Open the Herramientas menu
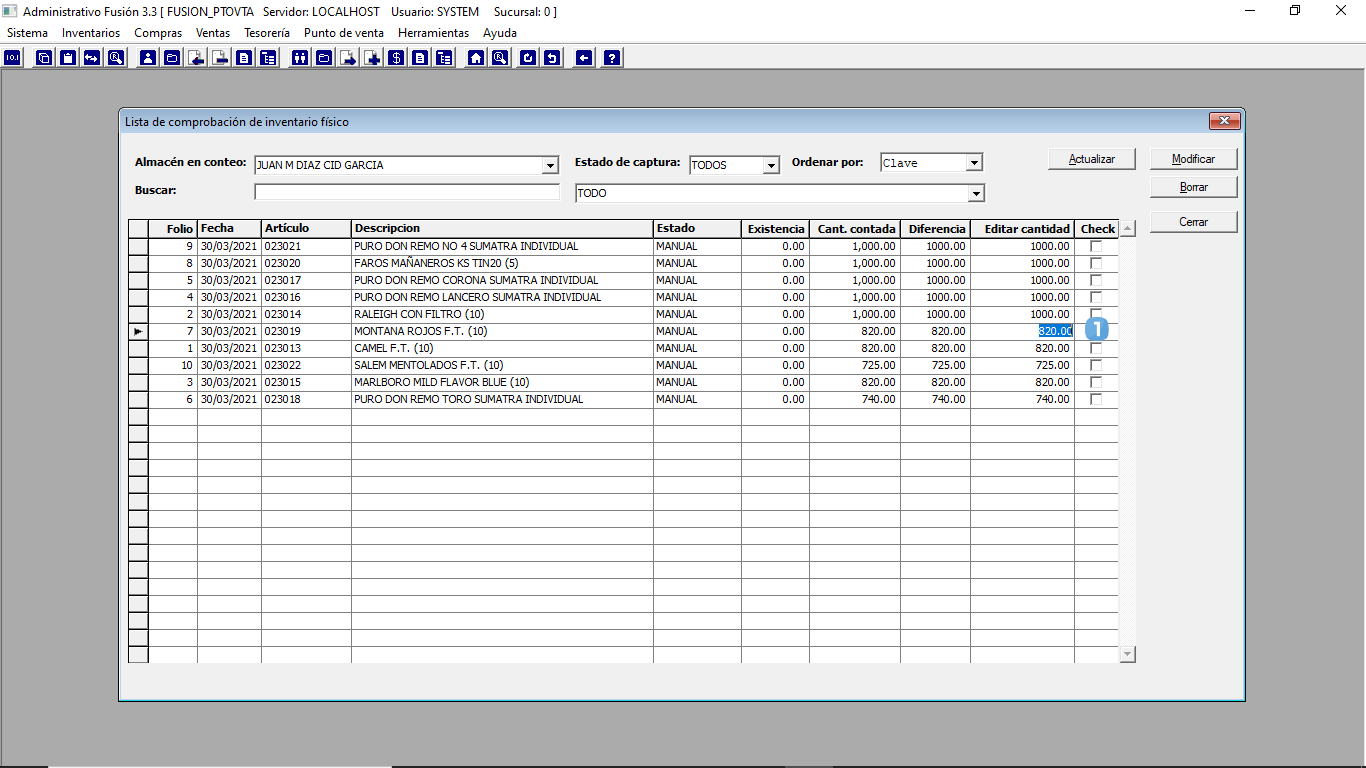The height and width of the screenshot is (768, 1366). click(434, 33)
